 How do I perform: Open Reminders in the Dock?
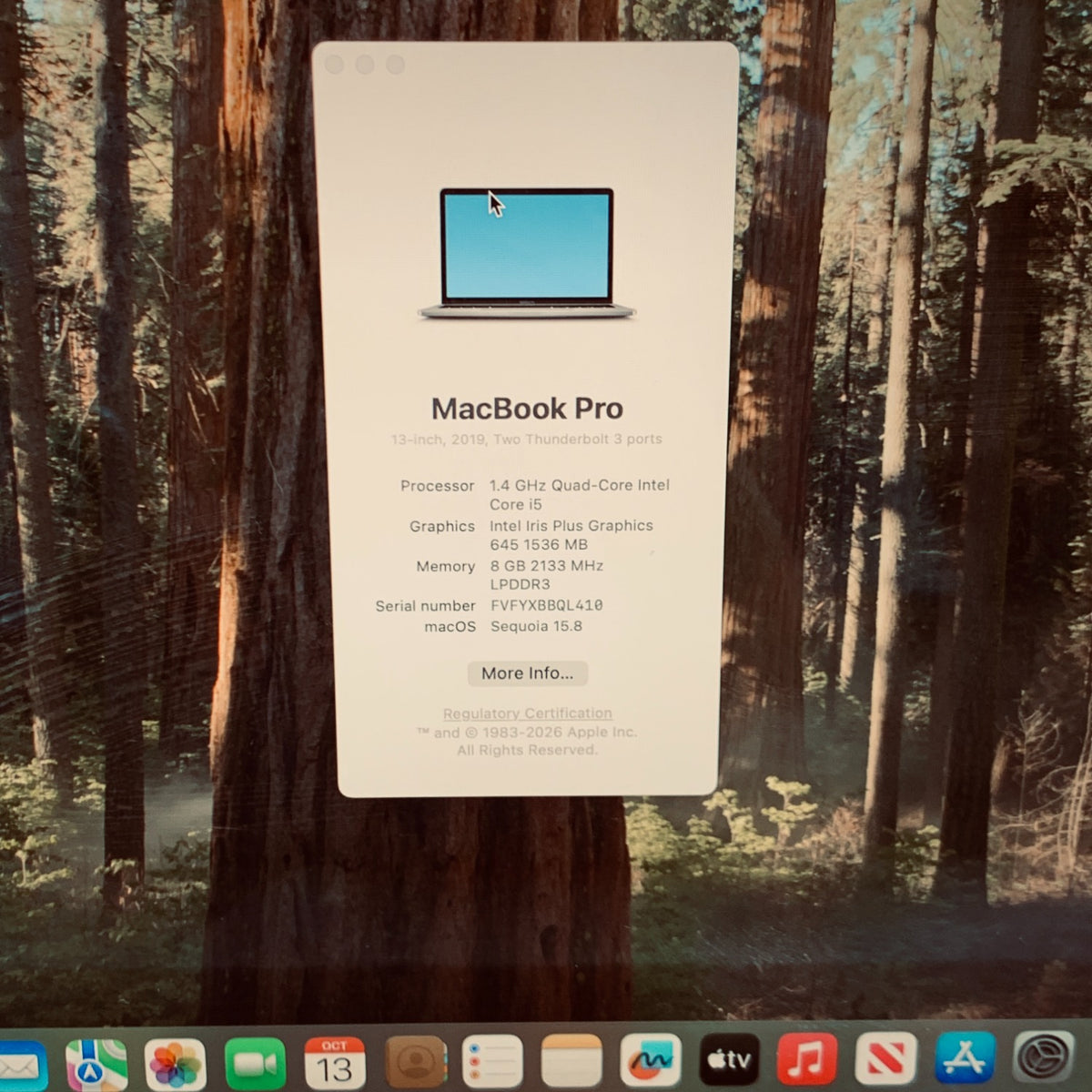coord(492,1063)
